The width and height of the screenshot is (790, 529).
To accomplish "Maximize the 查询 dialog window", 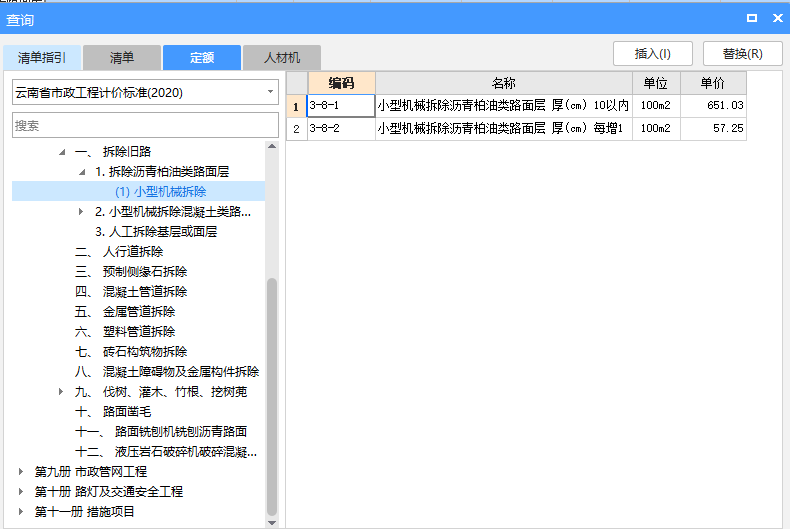I will pos(752,18).
